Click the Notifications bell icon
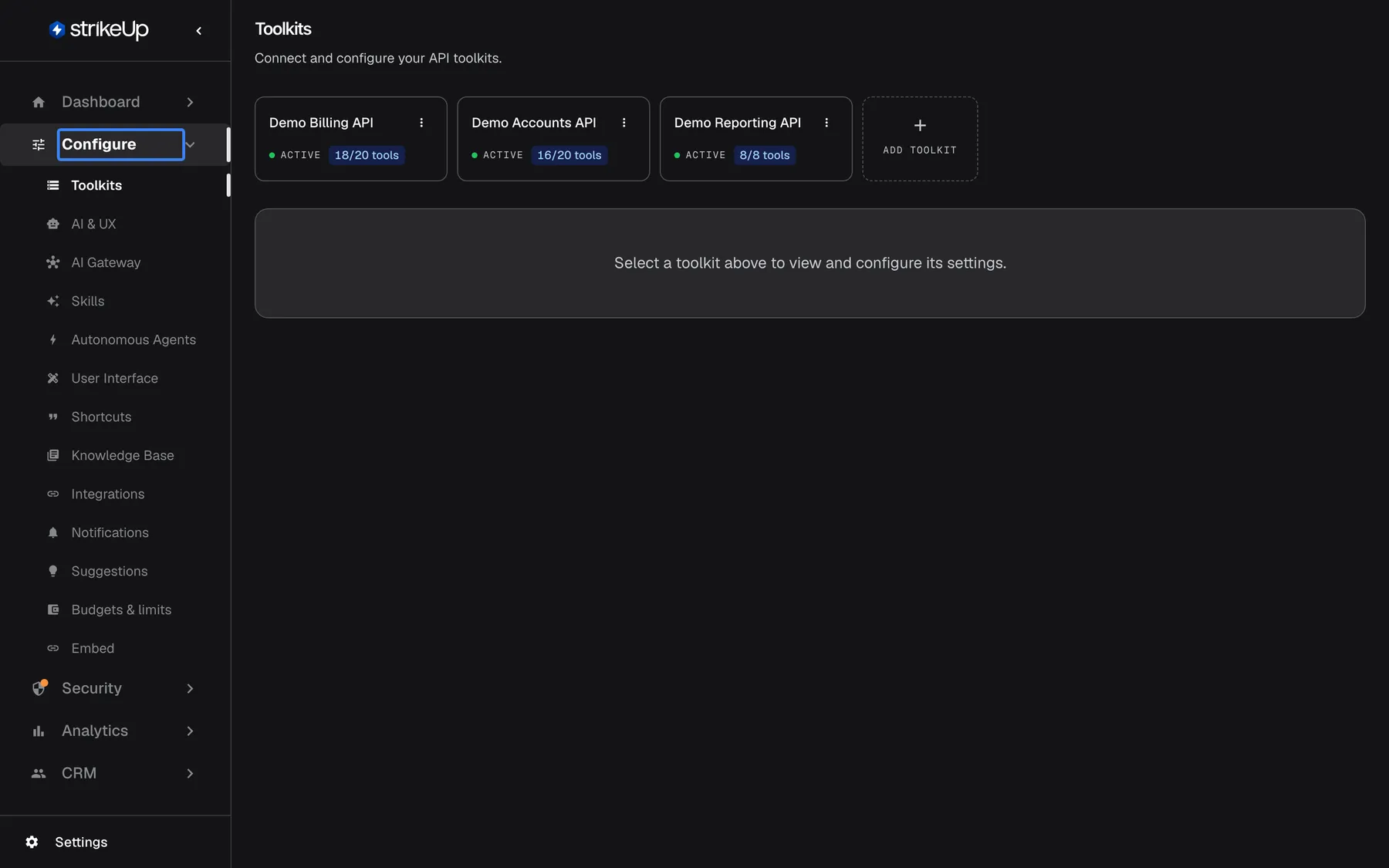The image size is (1389, 868). tap(53, 532)
